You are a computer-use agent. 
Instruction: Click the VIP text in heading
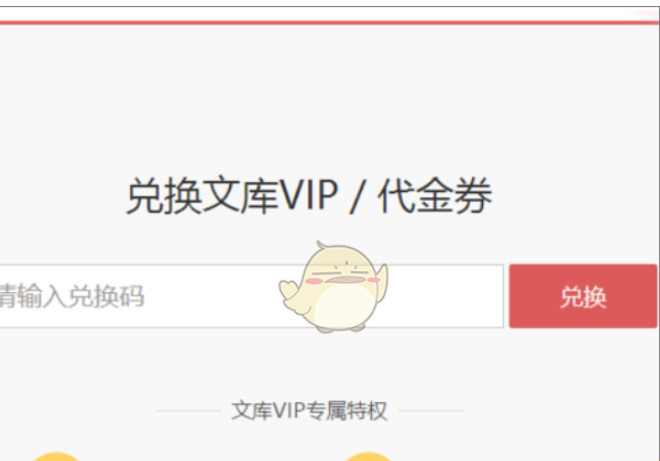tap(309, 195)
